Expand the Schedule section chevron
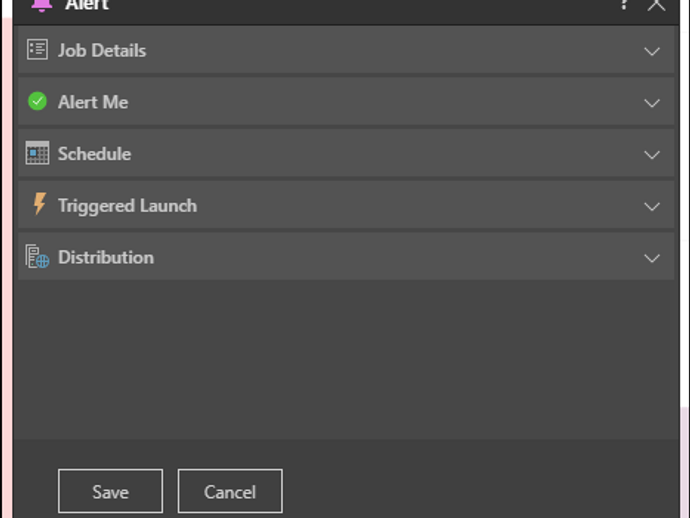Screen dimensions: 690x518 (x=652, y=155)
